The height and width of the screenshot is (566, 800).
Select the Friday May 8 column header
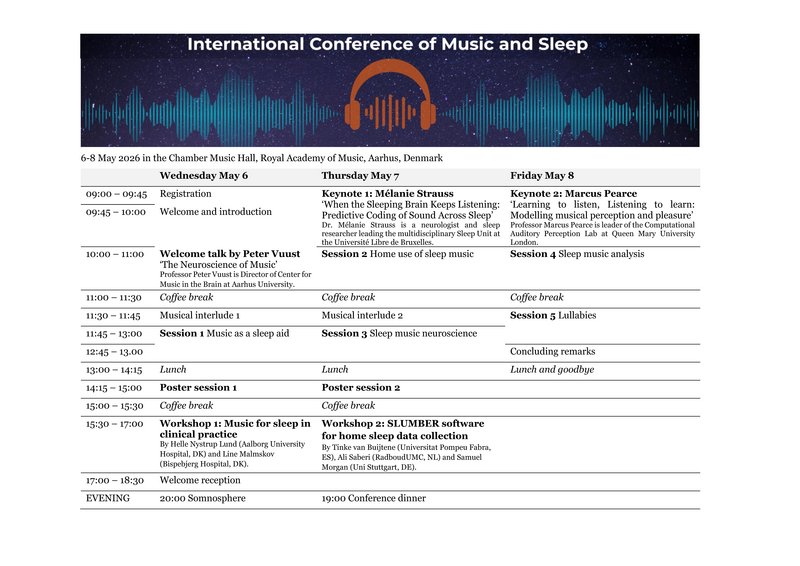(542, 176)
